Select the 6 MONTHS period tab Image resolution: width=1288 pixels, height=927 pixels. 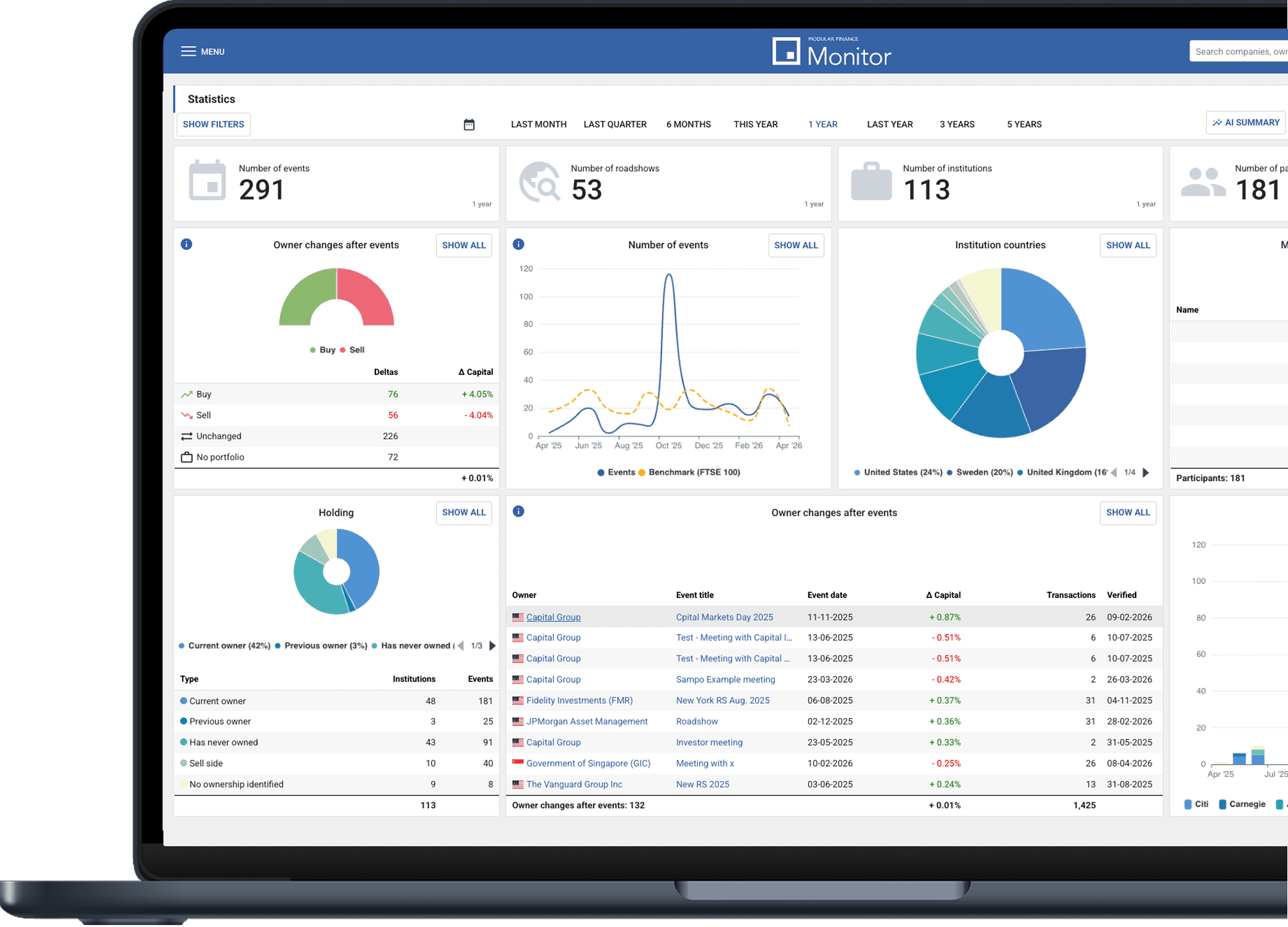(x=688, y=124)
